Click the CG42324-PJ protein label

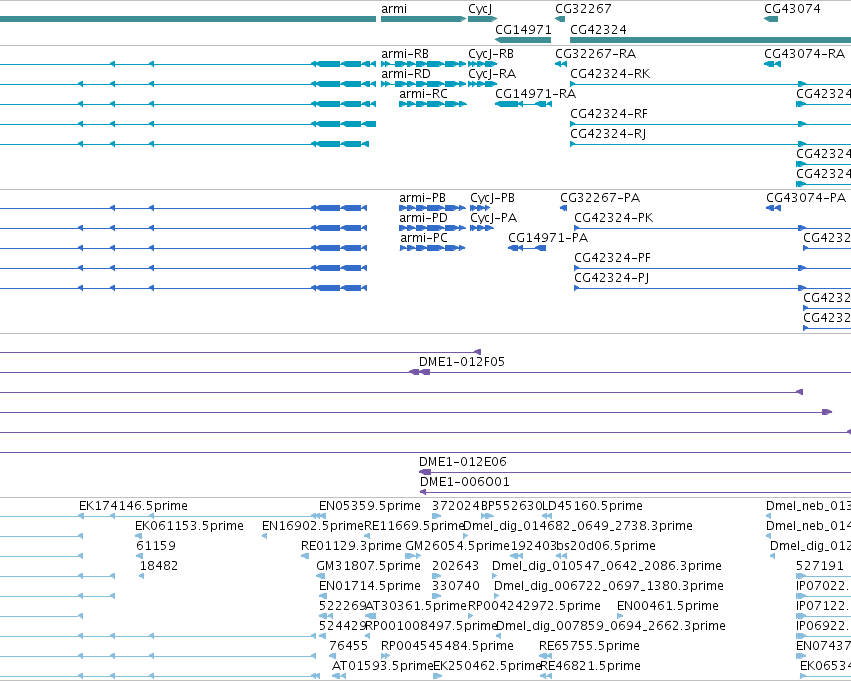(612, 278)
